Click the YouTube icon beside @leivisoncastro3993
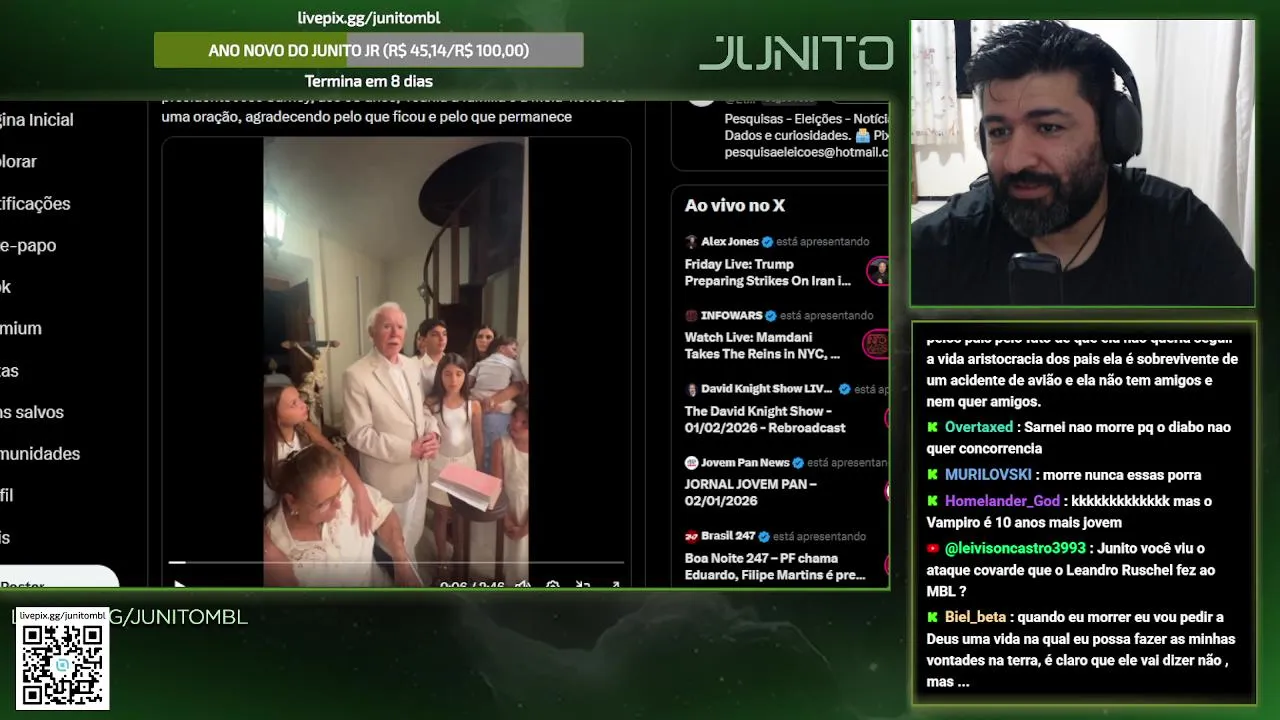 coord(933,549)
